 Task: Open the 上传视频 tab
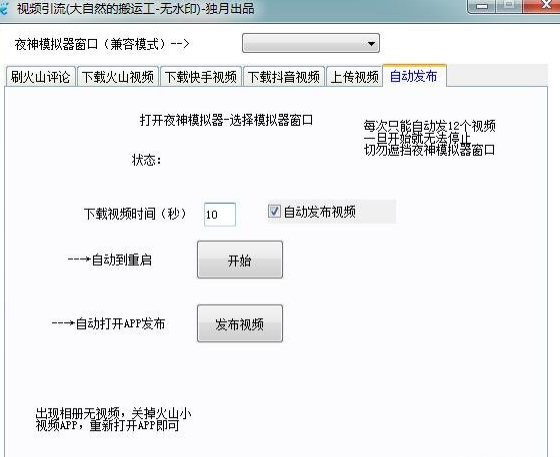[x=354, y=76]
